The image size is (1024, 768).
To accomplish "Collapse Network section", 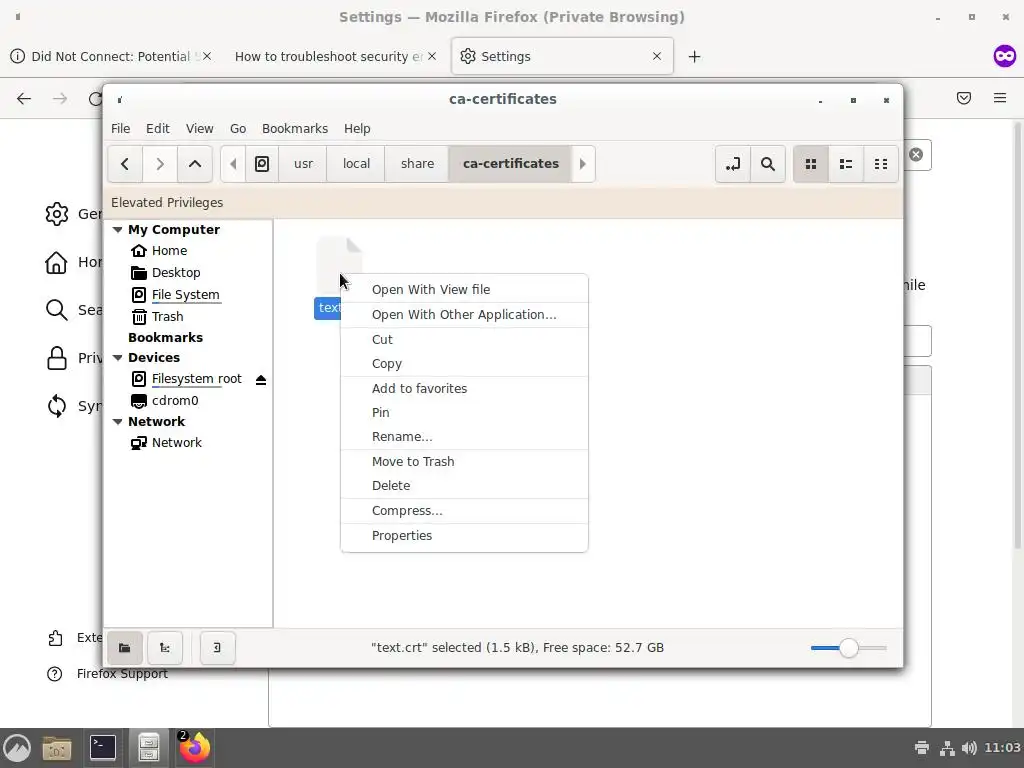I will (118, 422).
